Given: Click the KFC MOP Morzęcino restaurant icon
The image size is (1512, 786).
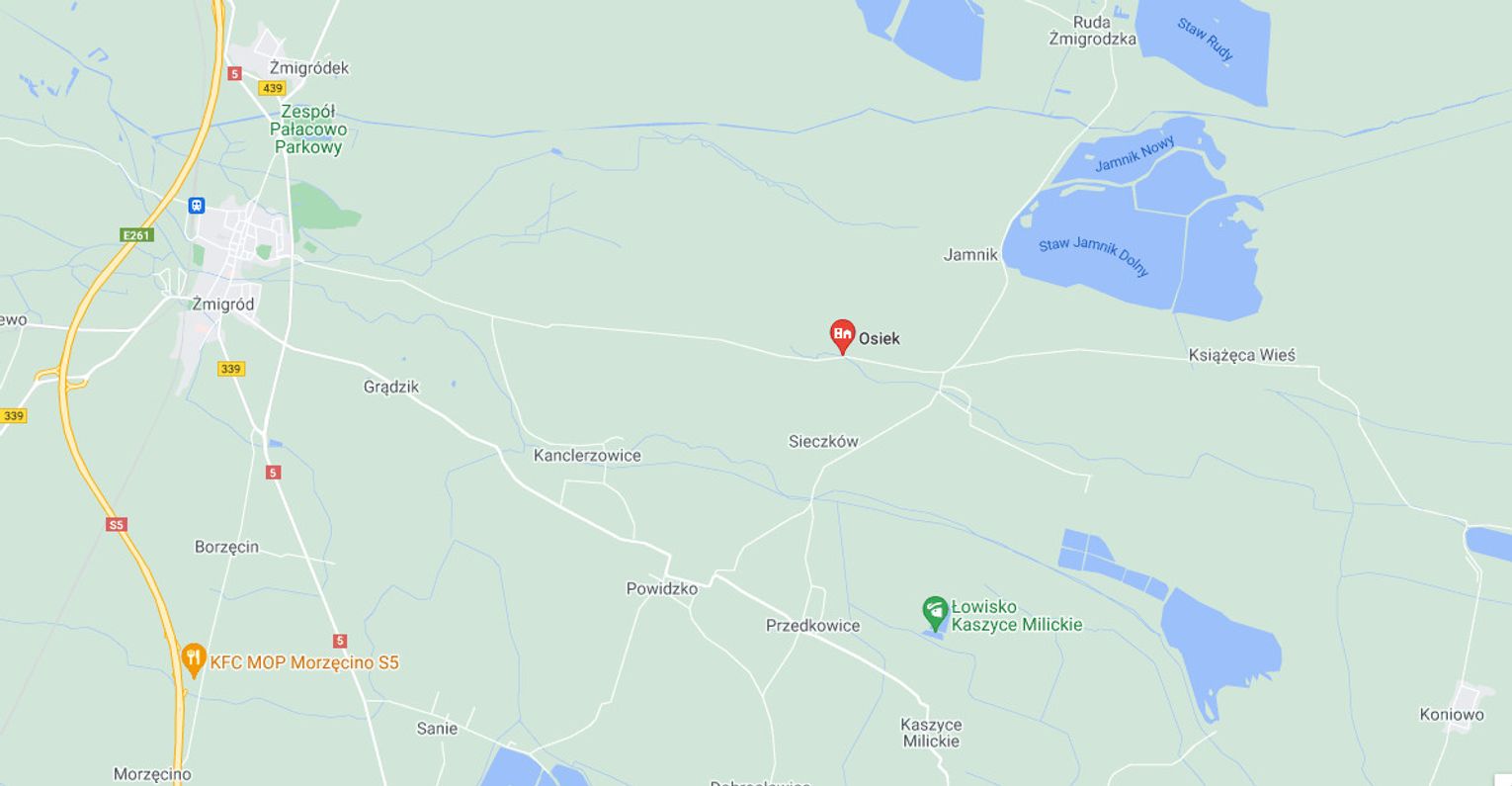Looking at the screenshot, I should tap(193, 659).
